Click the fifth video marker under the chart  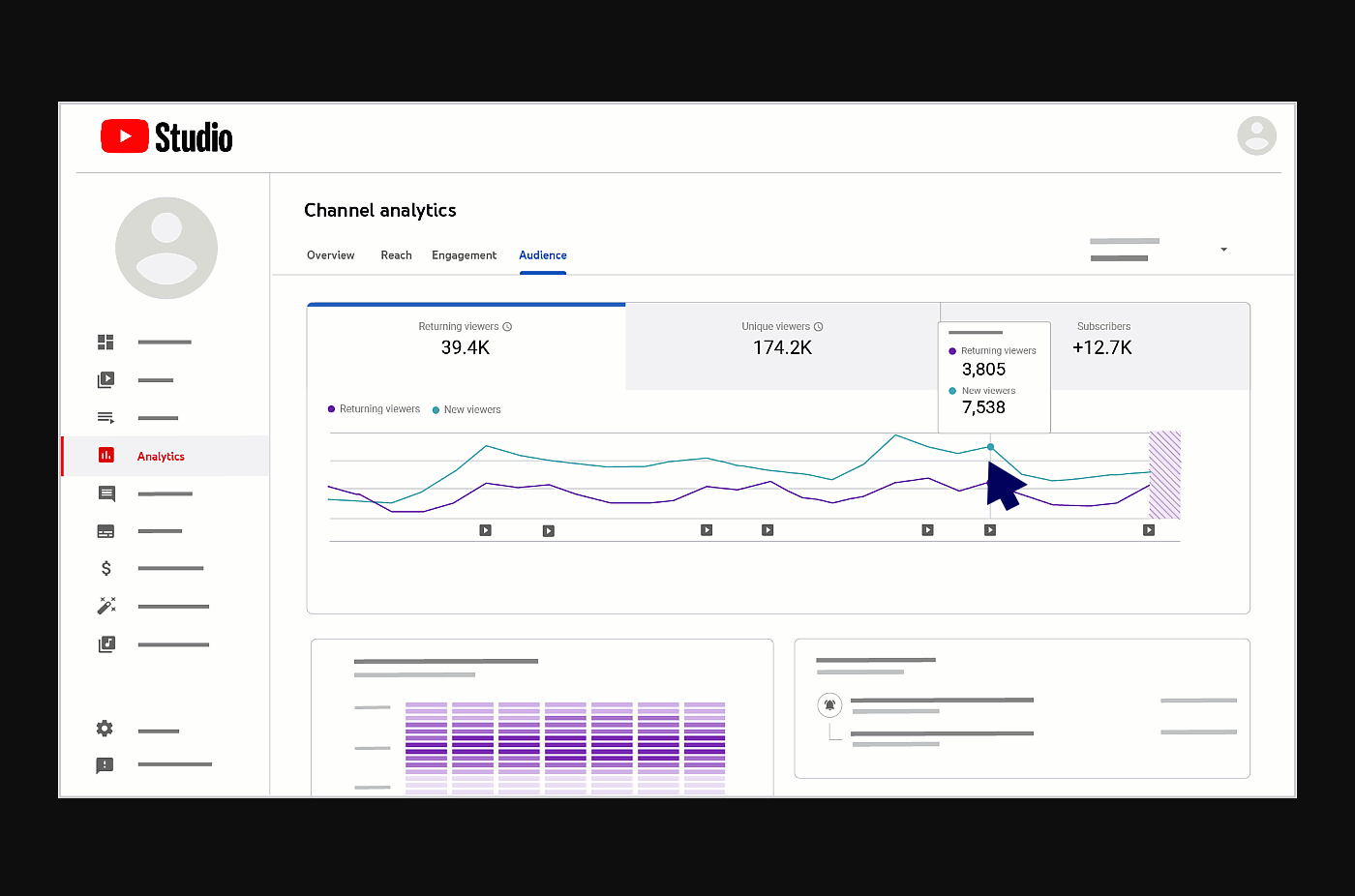pos(927,530)
